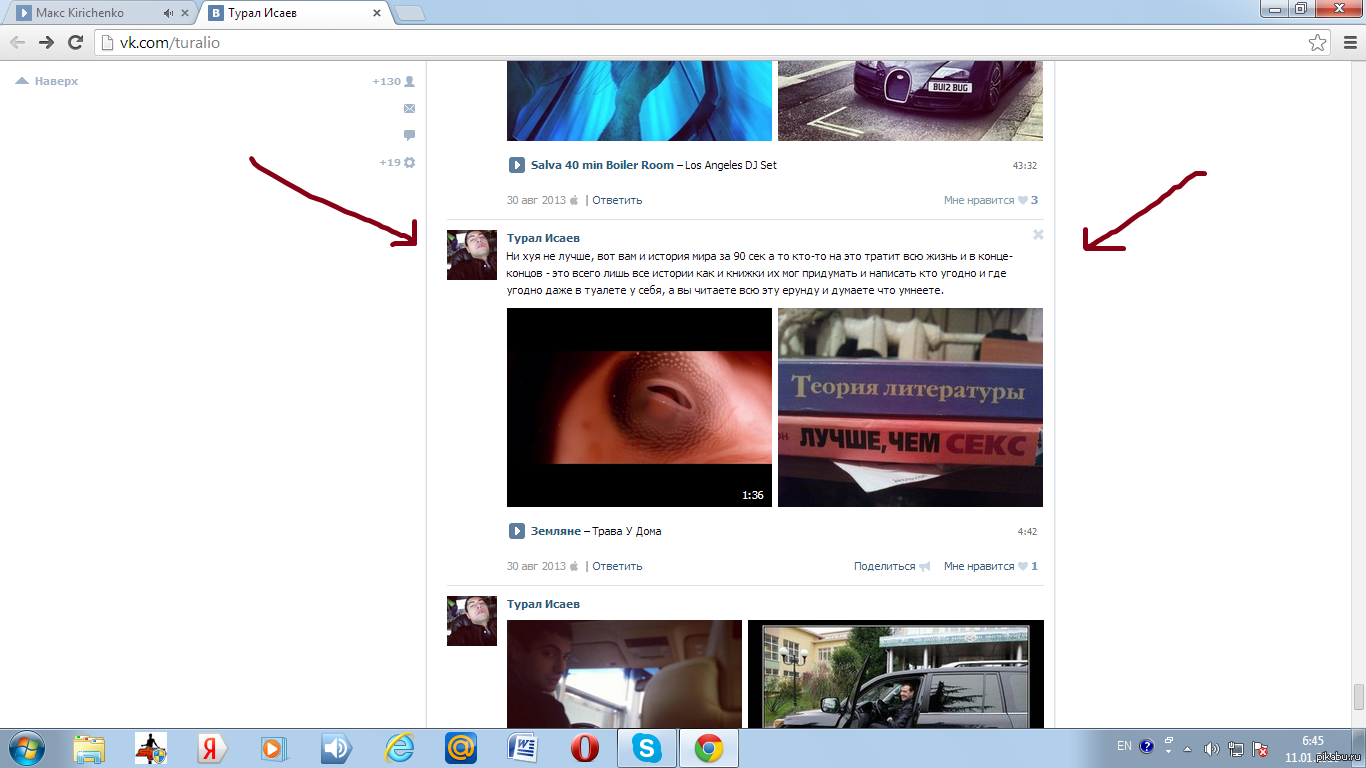Reload the vk.com page
This screenshot has height=768, width=1366.
point(75,42)
